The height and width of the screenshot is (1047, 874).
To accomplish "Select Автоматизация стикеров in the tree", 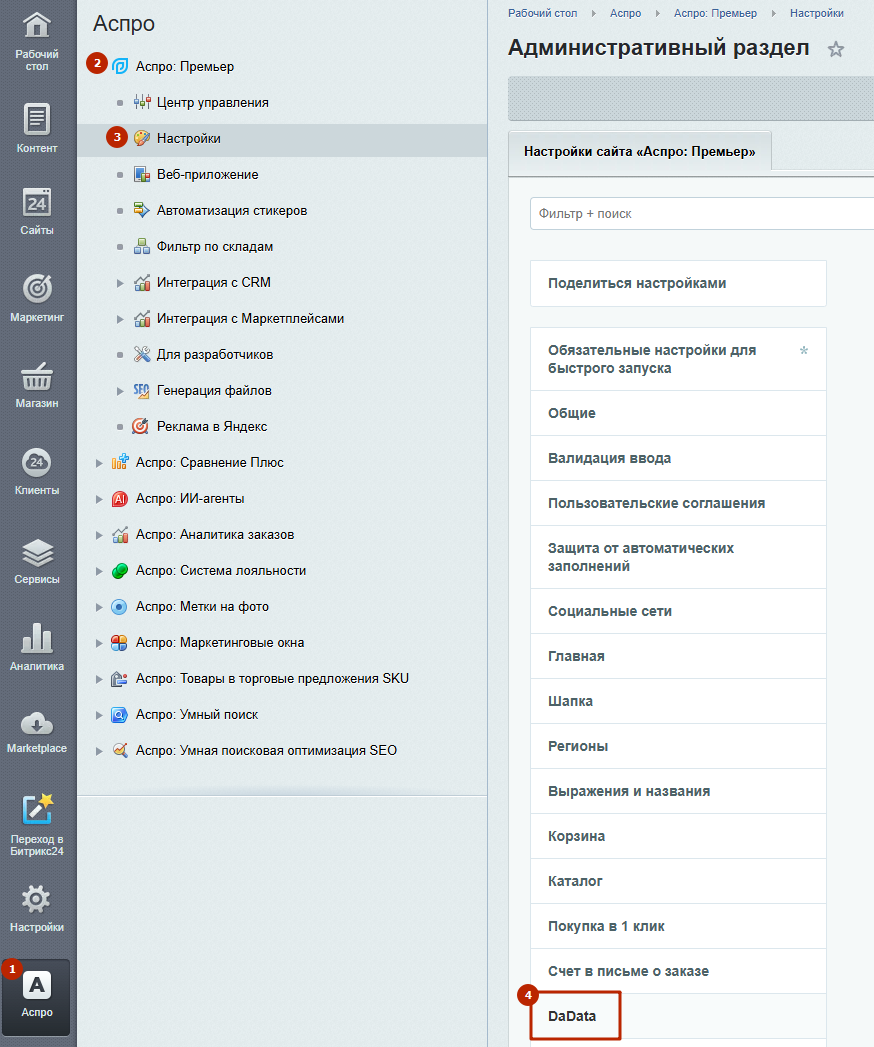I will click(x=232, y=210).
